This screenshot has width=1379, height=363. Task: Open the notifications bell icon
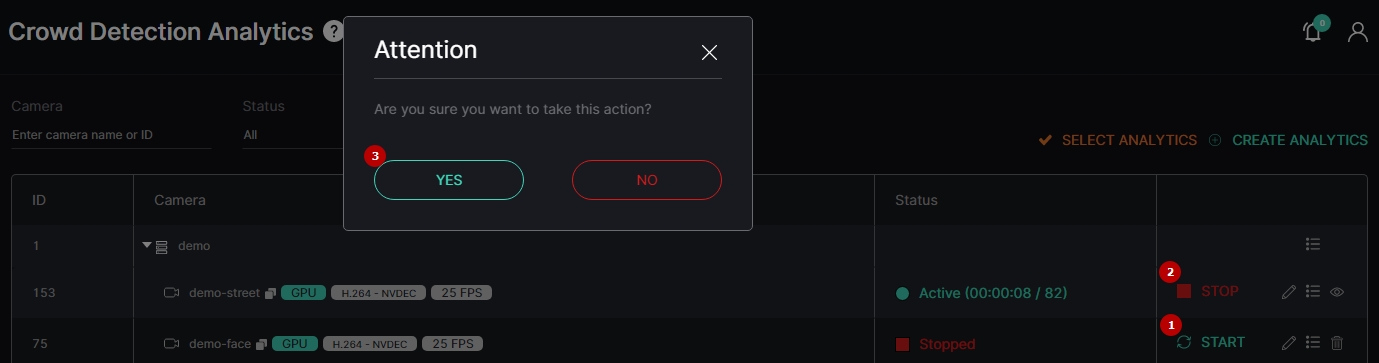(x=1313, y=32)
